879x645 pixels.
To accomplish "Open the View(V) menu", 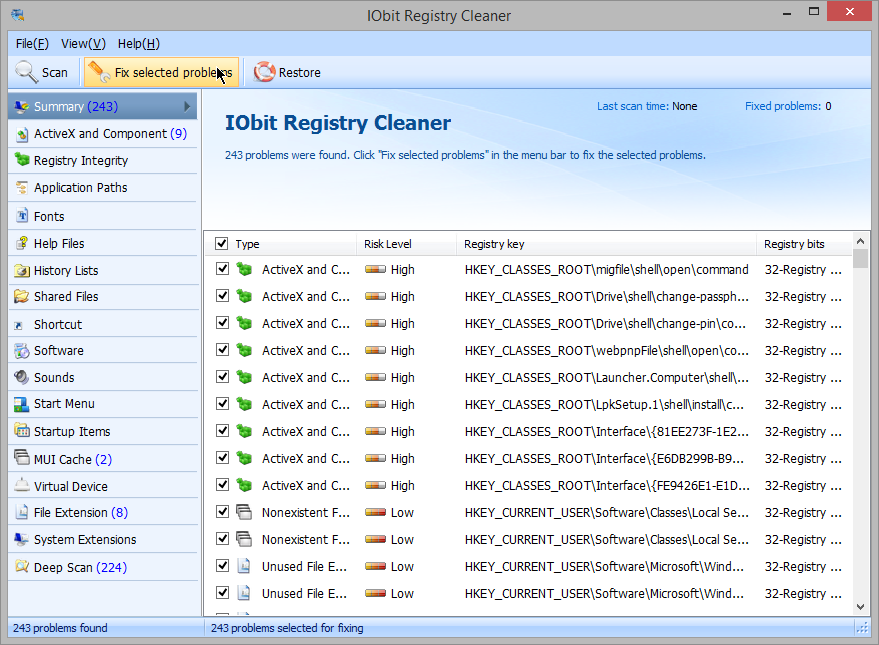I will [83, 44].
